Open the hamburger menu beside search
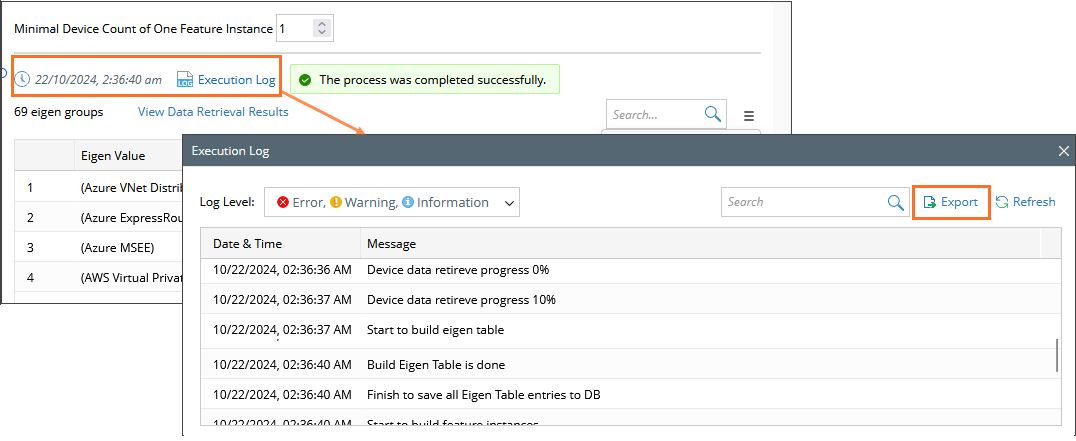 pos(749,116)
